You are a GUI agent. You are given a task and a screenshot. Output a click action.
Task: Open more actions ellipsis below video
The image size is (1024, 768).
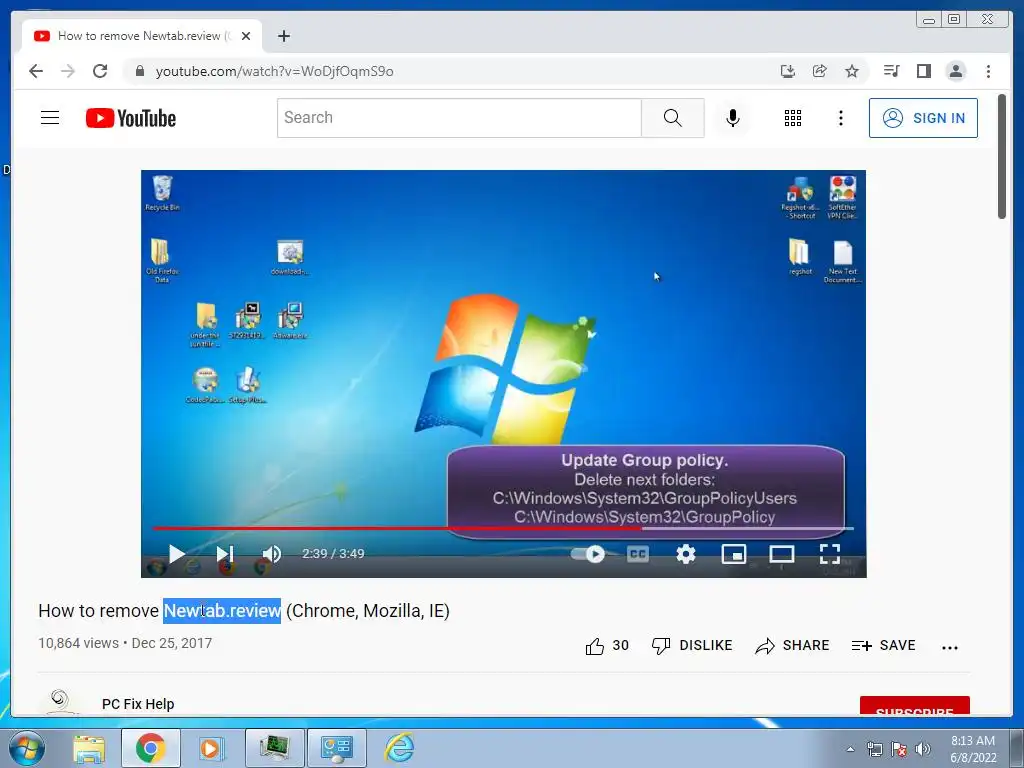[x=950, y=647]
